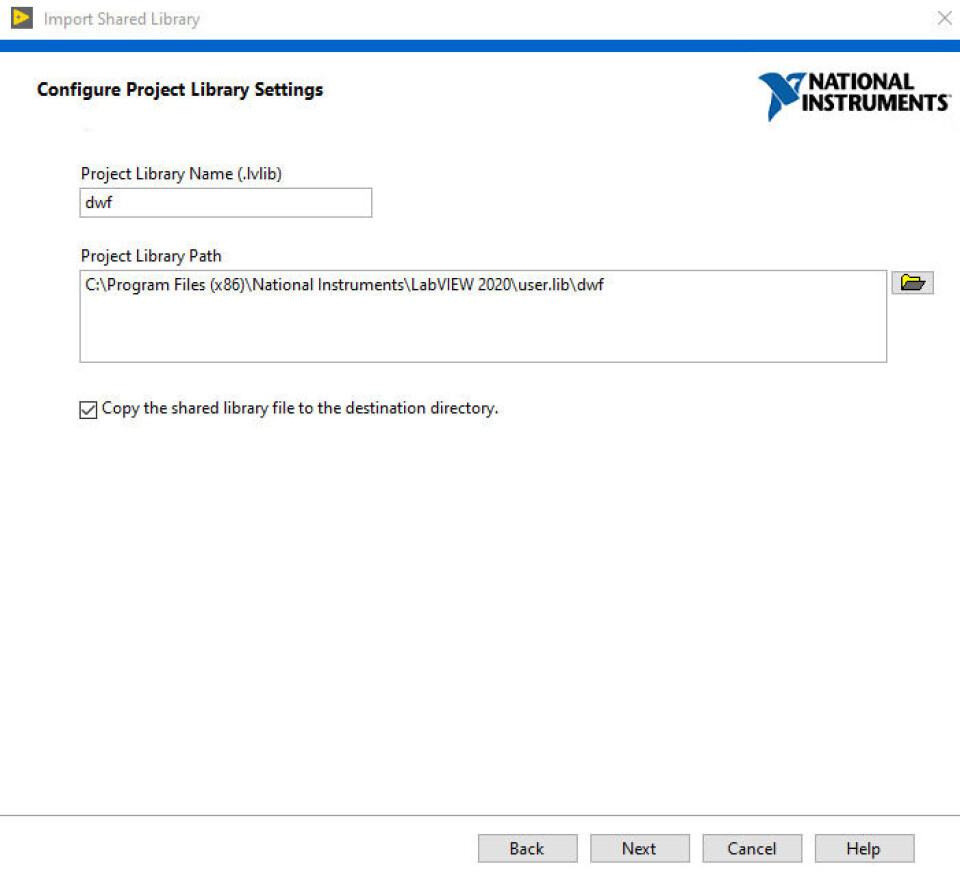Browse for project library path folder
960x886 pixels.
click(912, 283)
